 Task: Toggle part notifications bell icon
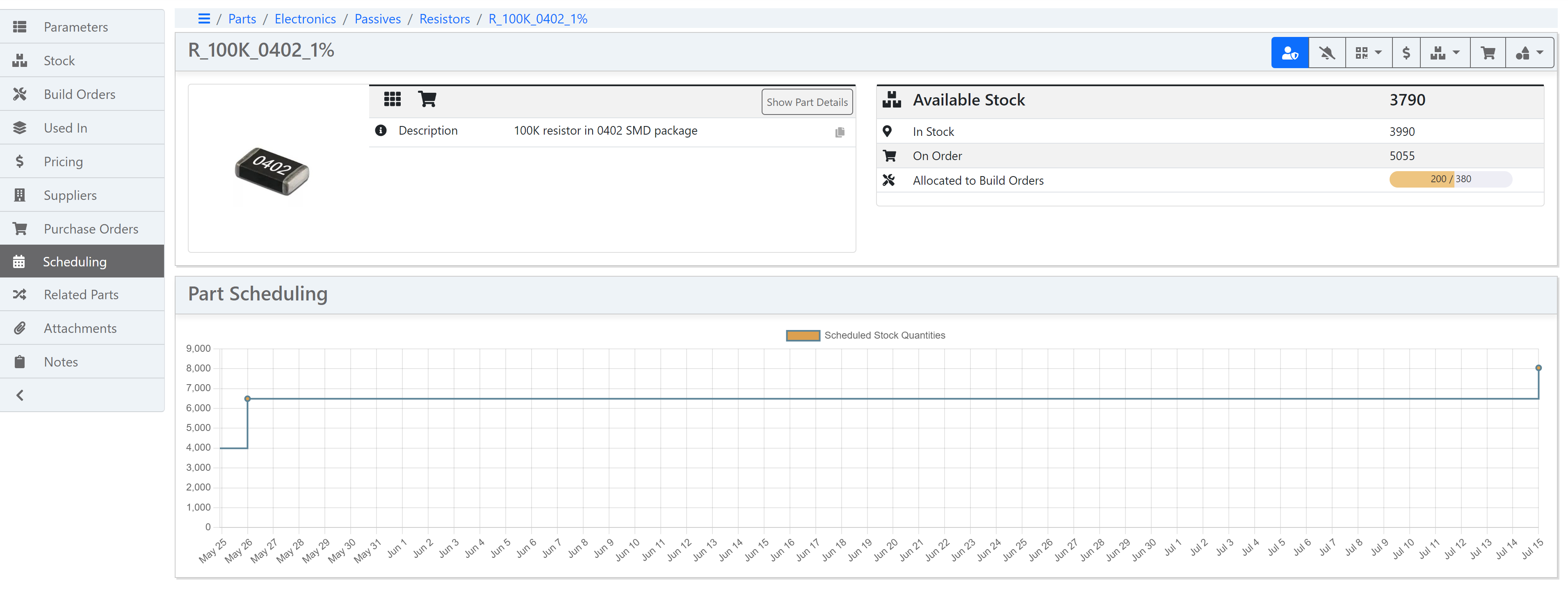1327,53
